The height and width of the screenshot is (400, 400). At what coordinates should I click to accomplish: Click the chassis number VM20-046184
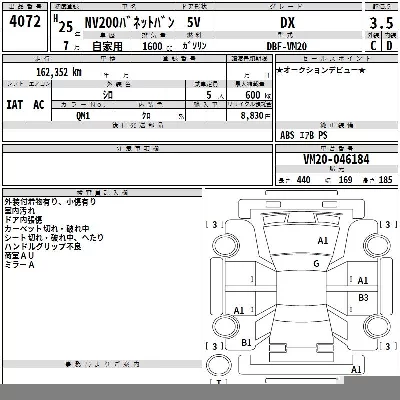(336, 159)
